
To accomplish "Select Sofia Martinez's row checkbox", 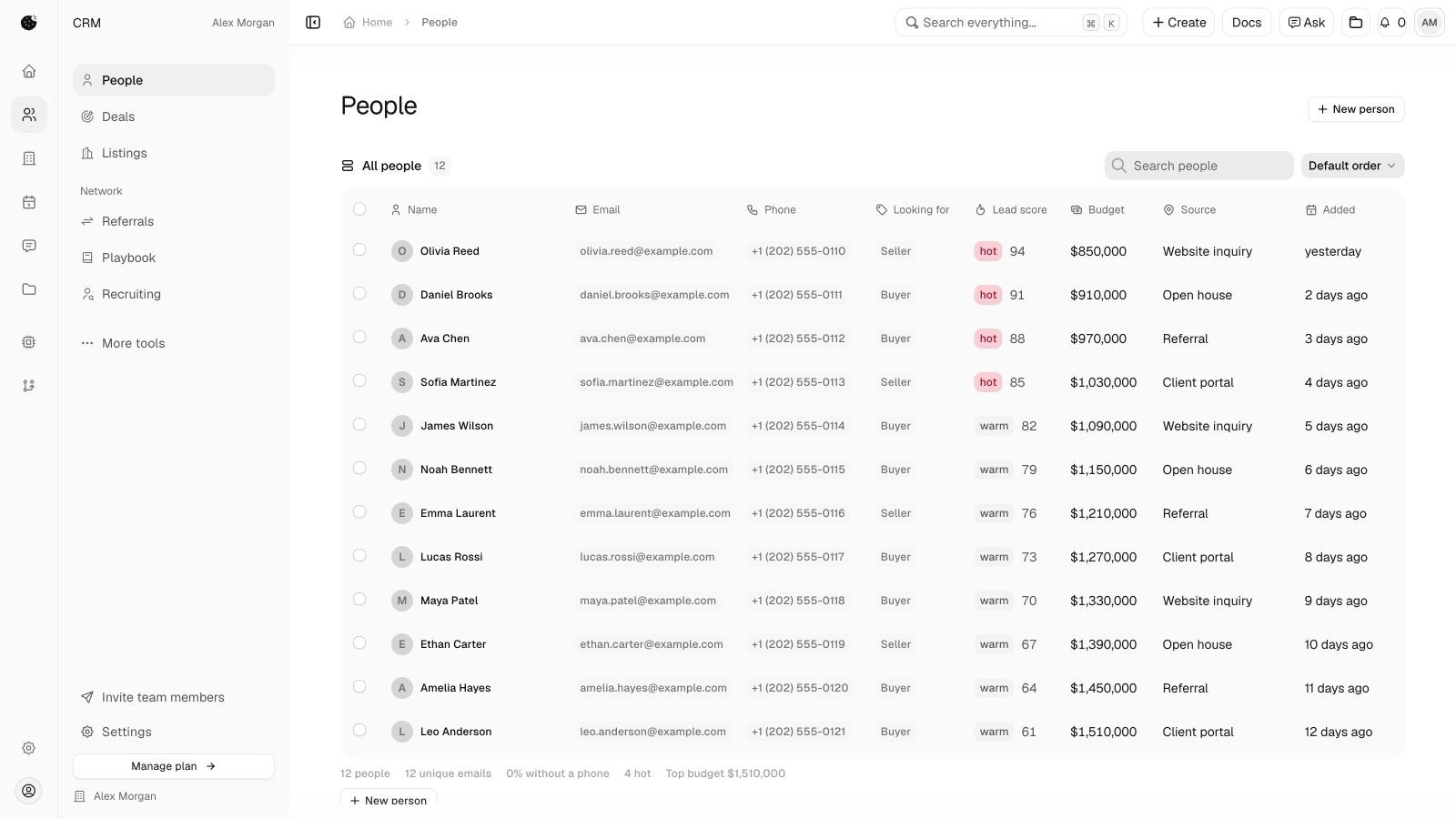I will point(359,380).
